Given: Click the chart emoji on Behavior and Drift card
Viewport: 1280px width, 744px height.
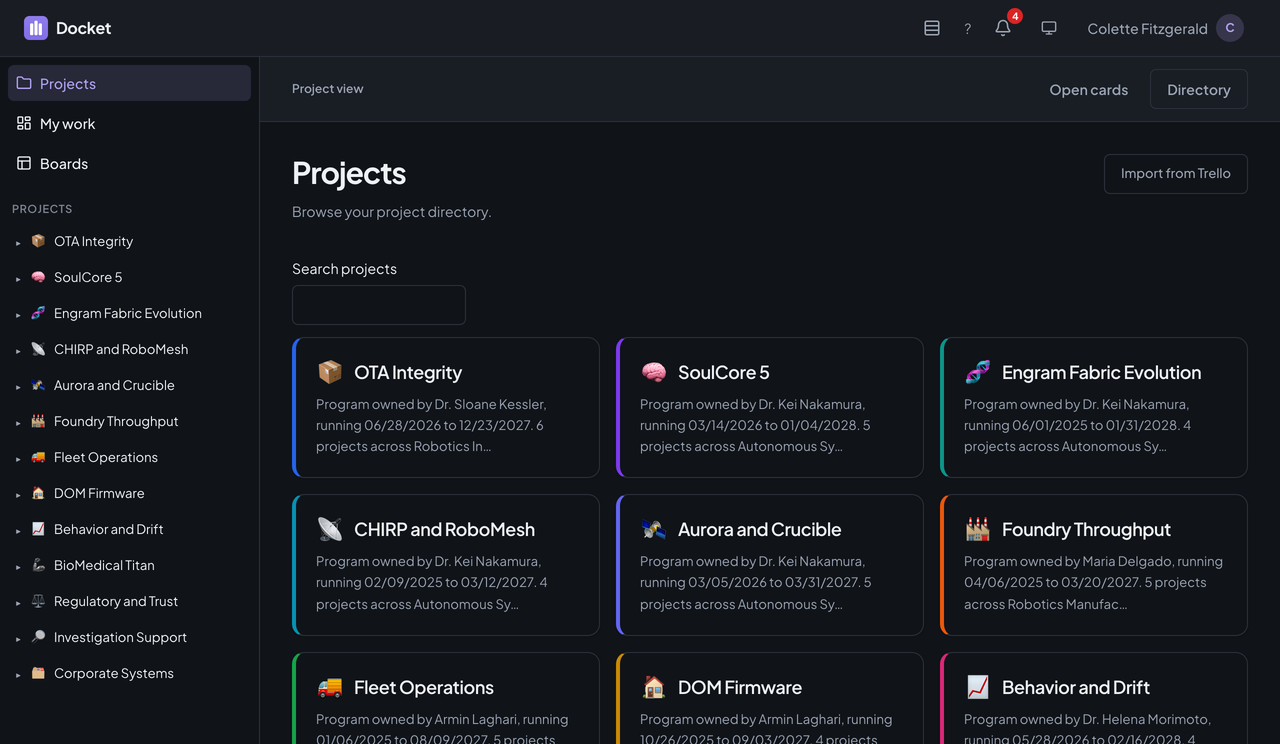Looking at the screenshot, I should (x=978, y=687).
